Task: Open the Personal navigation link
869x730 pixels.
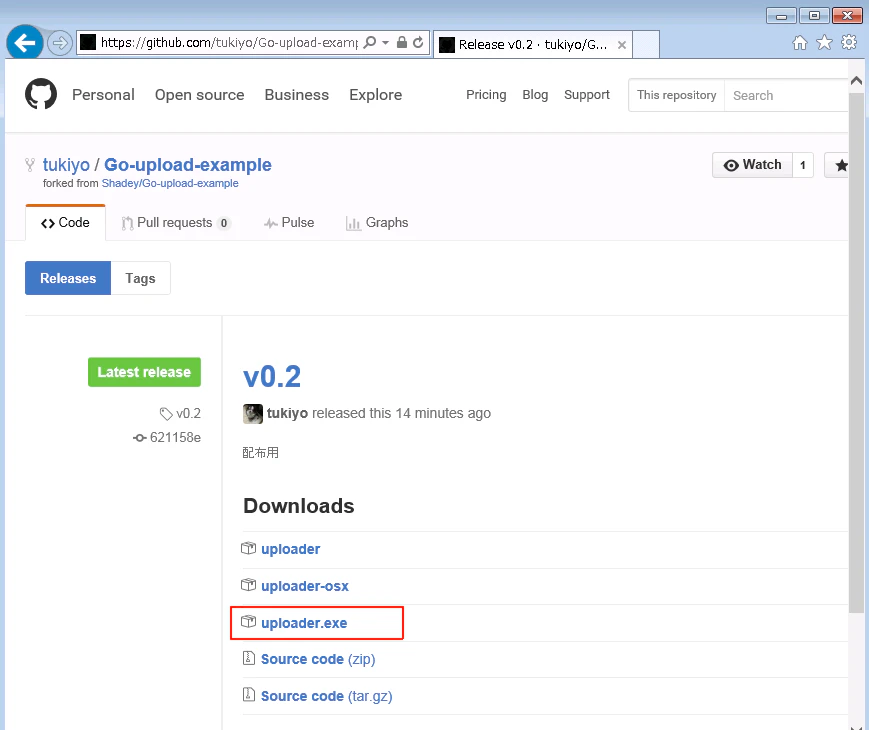Action: coord(103,95)
